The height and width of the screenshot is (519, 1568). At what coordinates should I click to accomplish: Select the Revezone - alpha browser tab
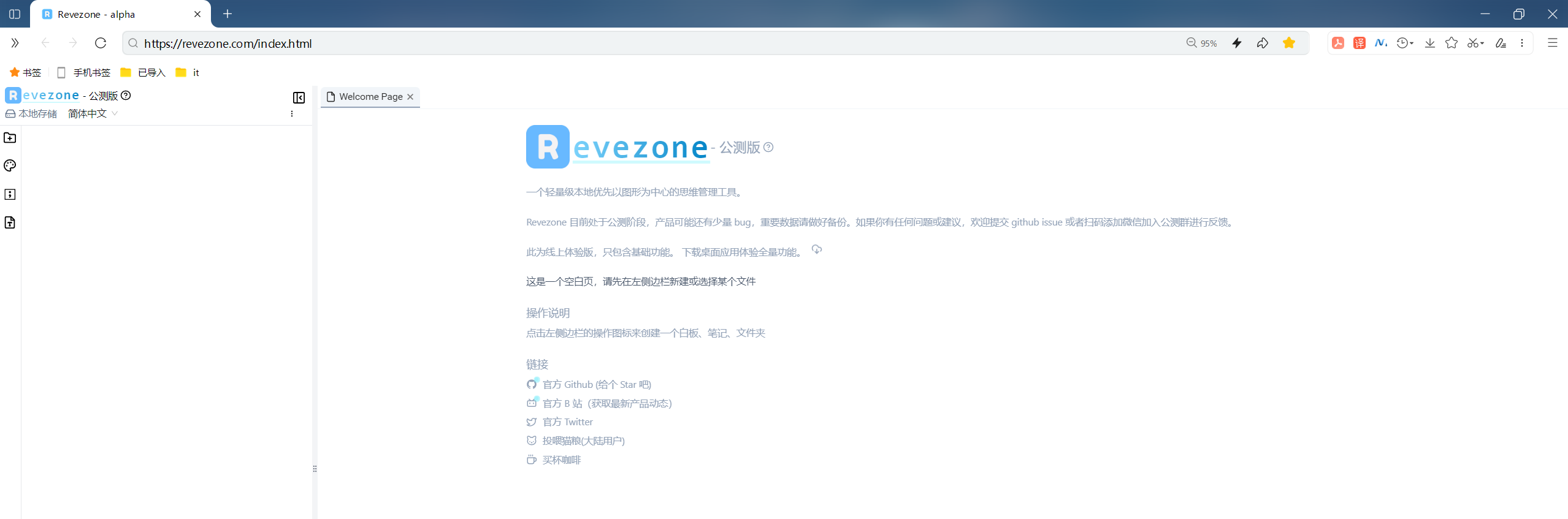click(120, 14)
